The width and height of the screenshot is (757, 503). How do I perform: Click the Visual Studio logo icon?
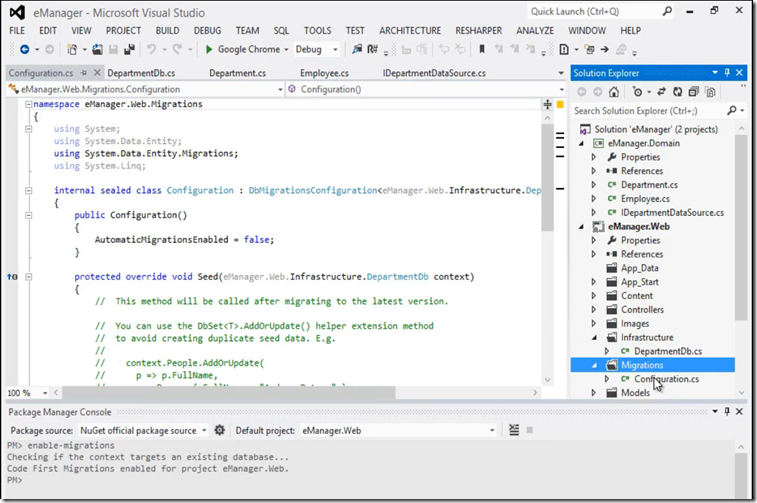point(17,13)
